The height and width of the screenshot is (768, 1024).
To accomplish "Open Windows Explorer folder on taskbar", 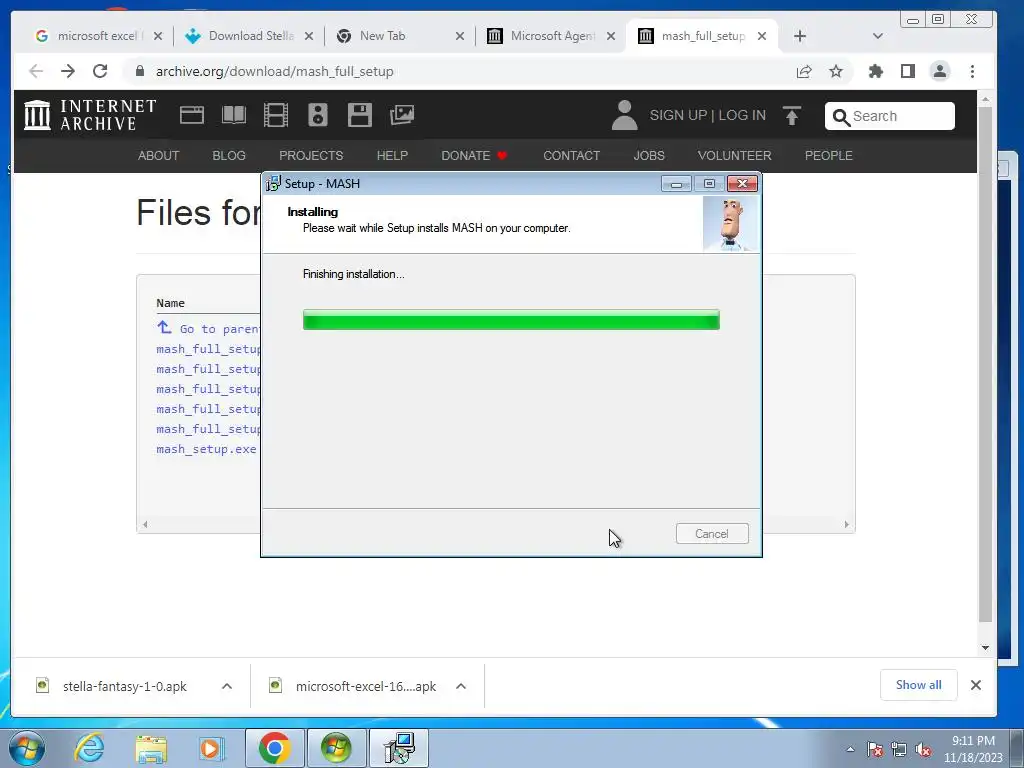I will tap(151, 748).
